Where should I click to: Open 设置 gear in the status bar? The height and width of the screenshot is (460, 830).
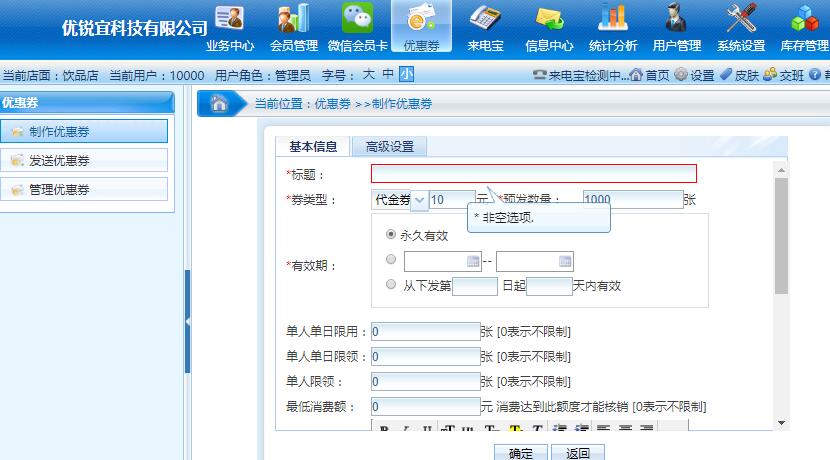(681, 75)
